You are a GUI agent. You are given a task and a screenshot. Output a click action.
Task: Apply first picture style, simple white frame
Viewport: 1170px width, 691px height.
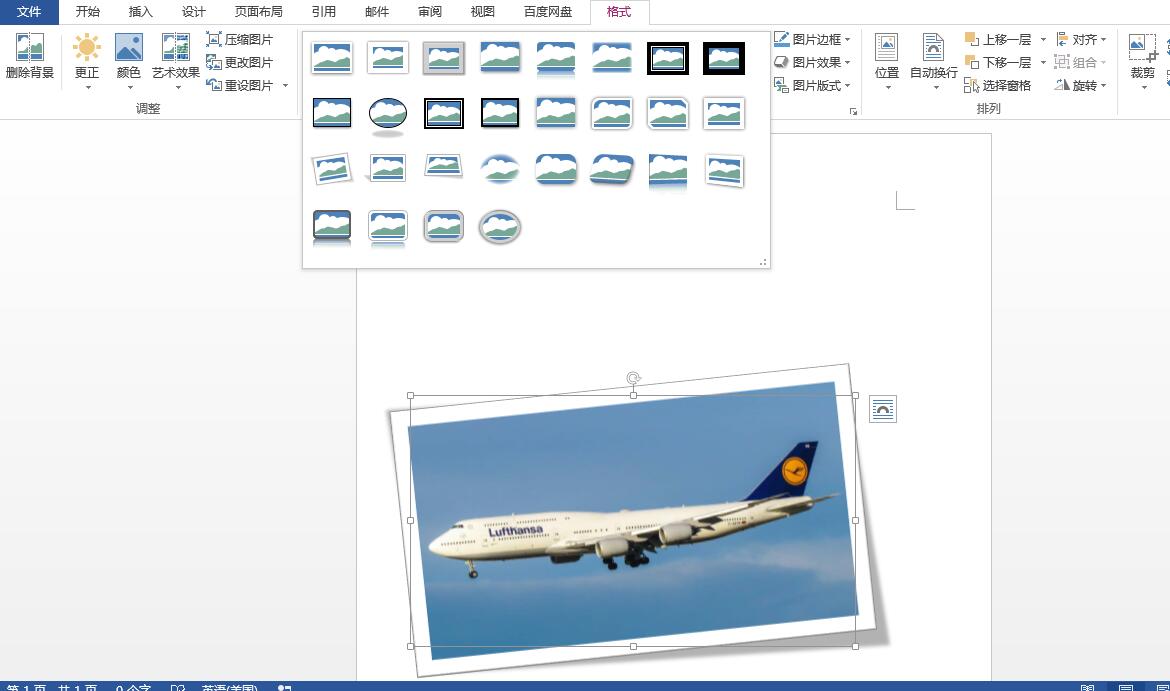coord(332,58)
